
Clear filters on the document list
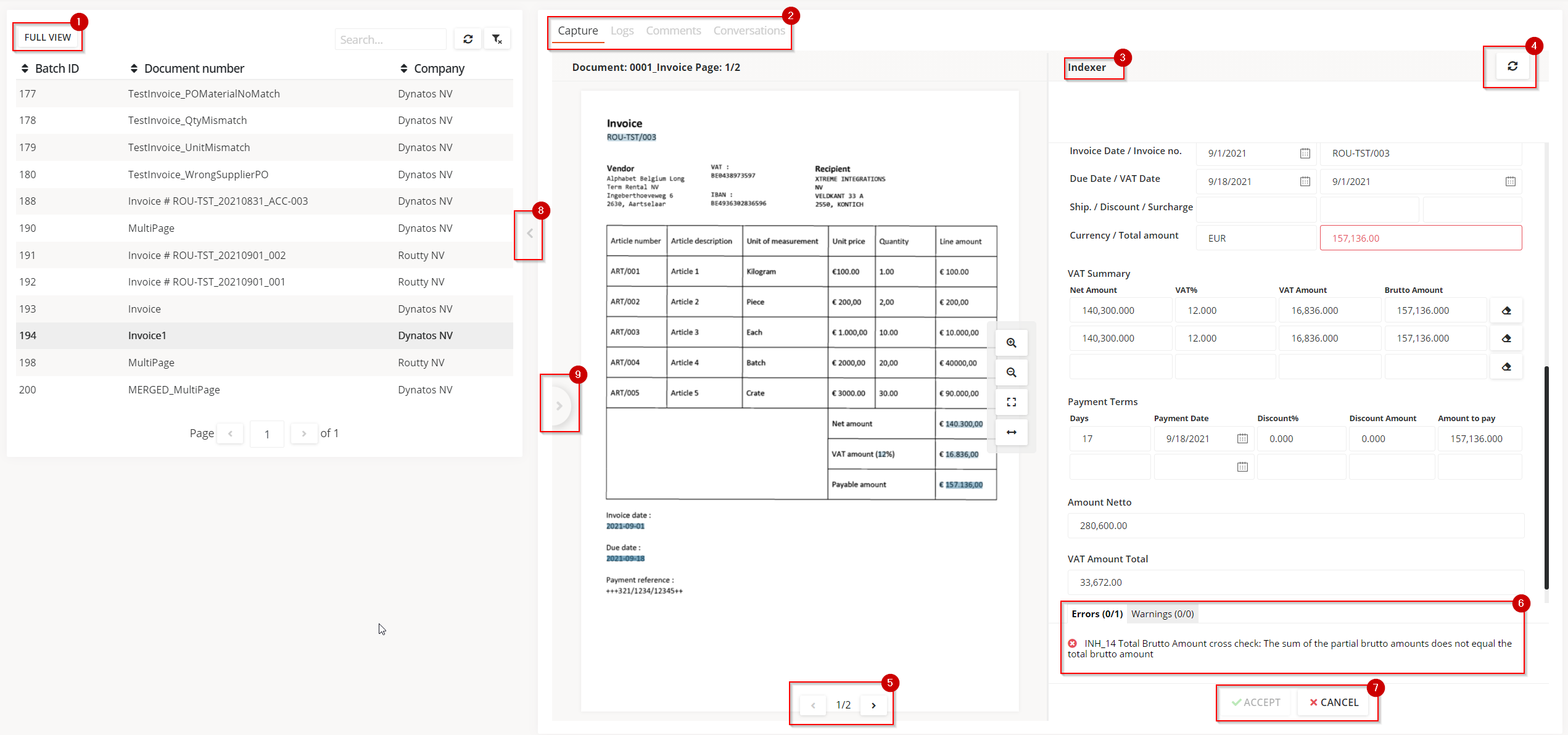(x=497, y=38)
